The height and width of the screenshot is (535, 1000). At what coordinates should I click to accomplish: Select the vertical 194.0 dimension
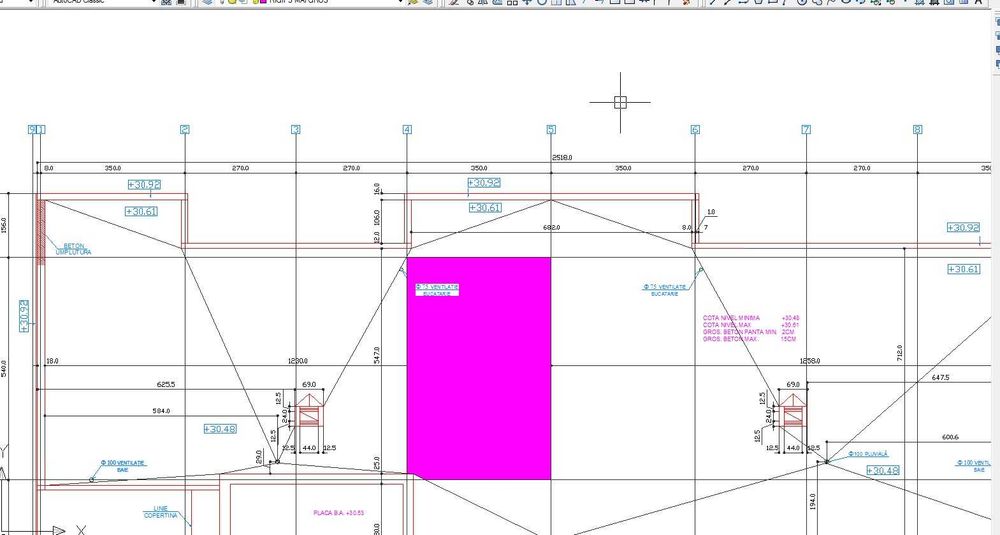click(812, 501)
